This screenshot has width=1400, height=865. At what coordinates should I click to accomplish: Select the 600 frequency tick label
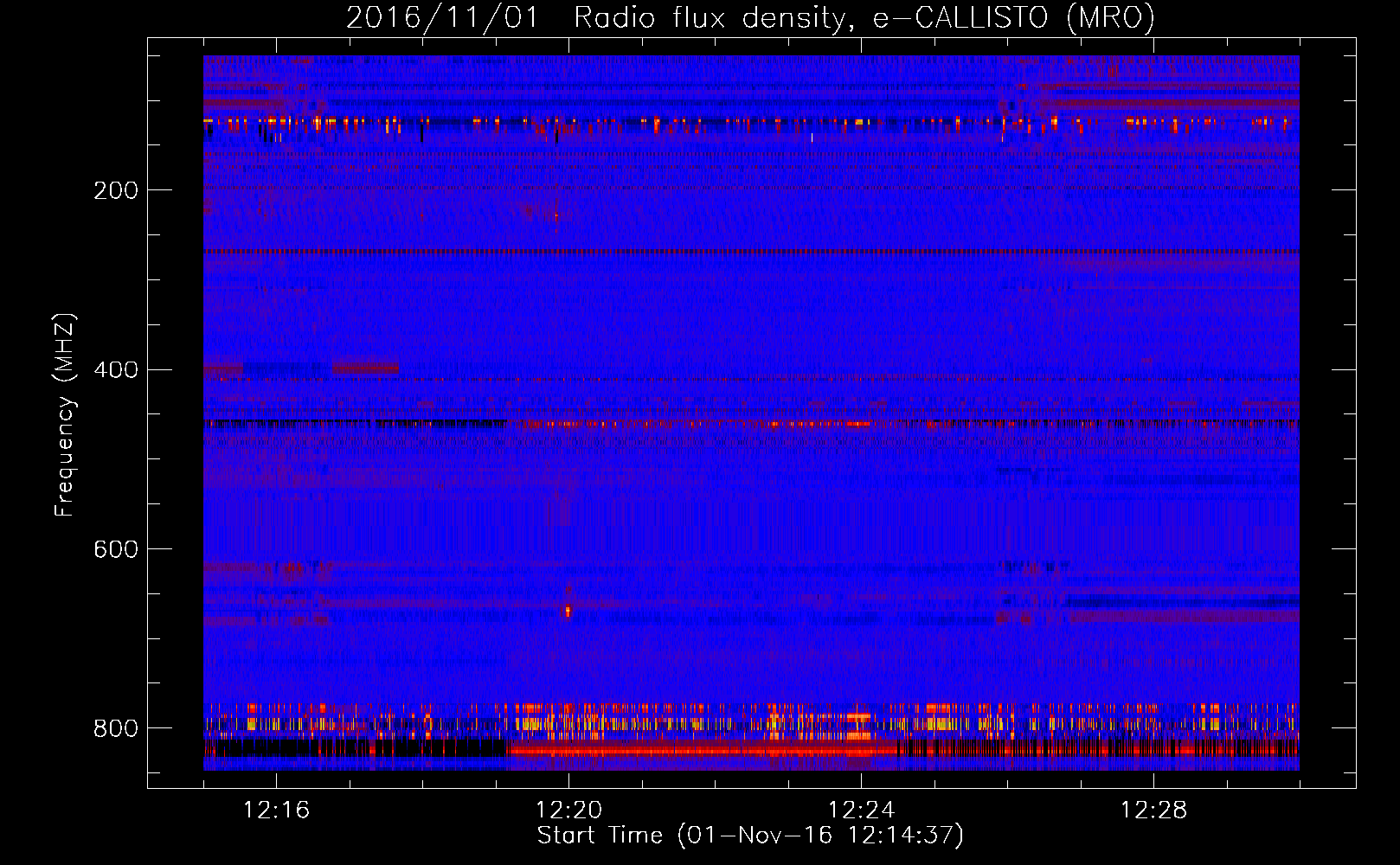pos(115,549)
